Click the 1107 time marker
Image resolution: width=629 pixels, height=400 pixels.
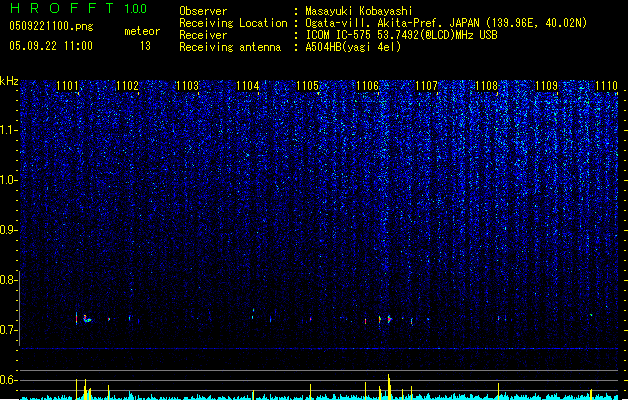[x=426, y=86]
